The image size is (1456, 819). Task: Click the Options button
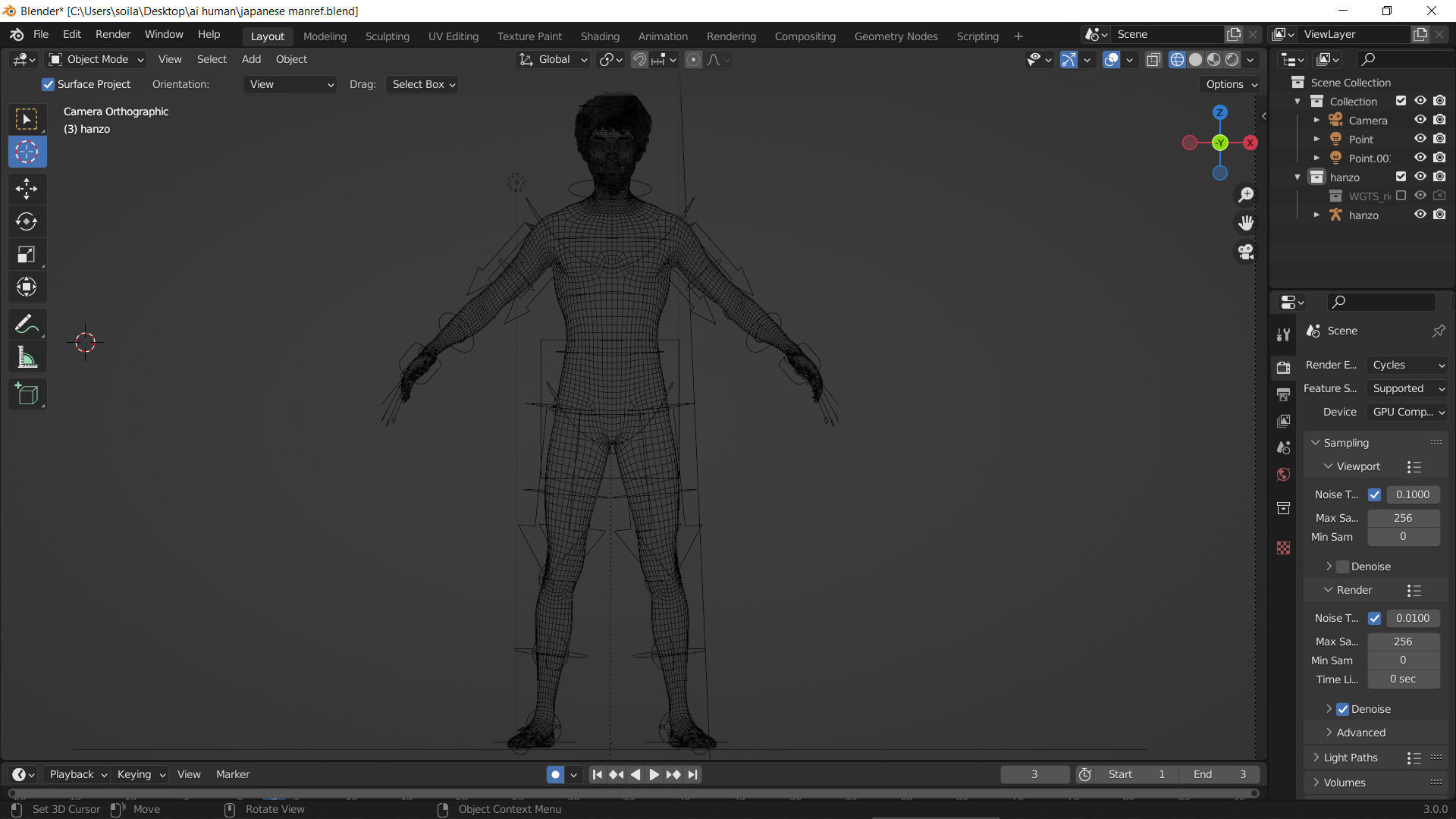pyautogui.click(x=1231, y=84)
